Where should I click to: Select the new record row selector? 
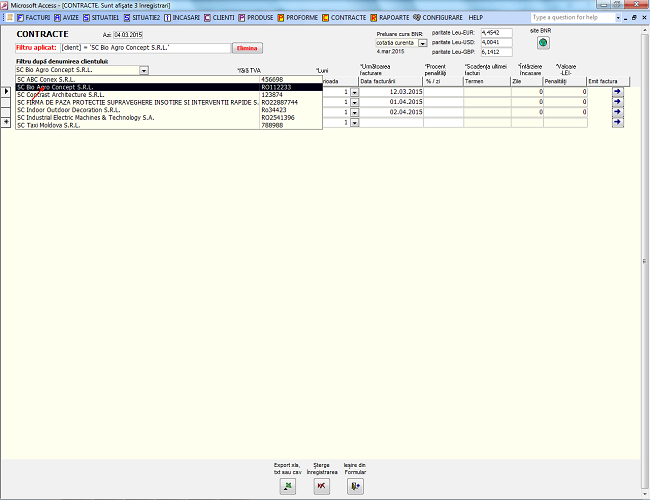[6, 122]
